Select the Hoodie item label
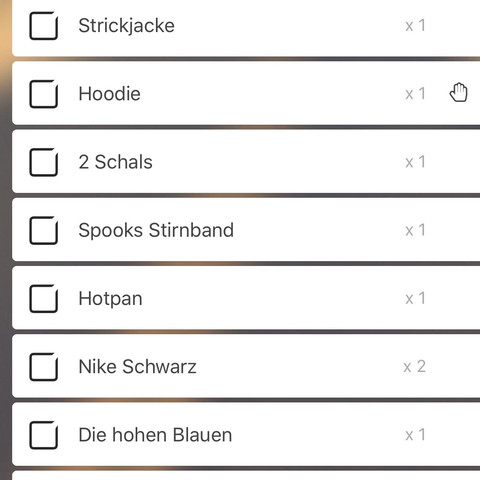The height and width of the screenshot is (480, 480). (x=109, y=94)
